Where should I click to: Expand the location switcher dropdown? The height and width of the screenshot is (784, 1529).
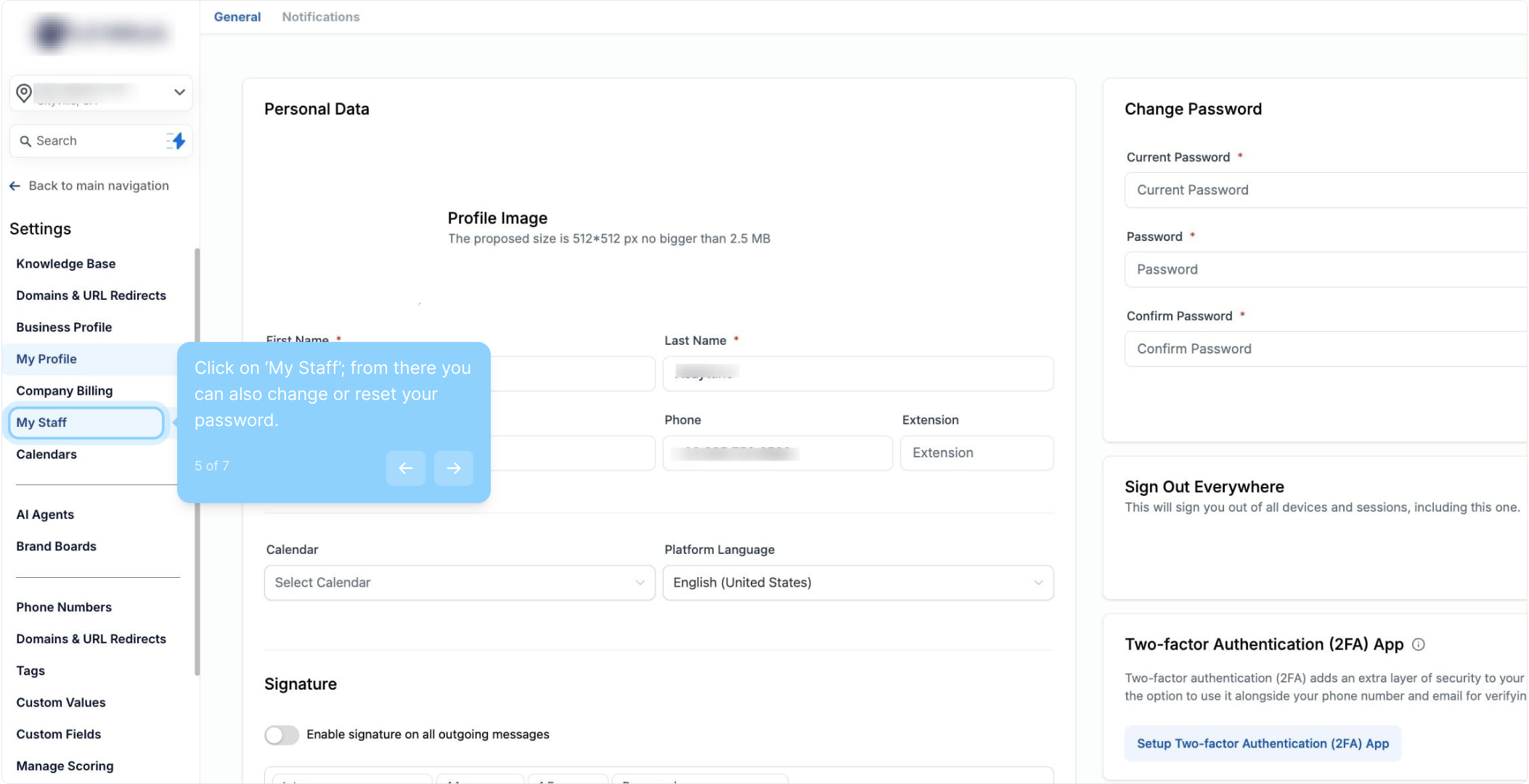179,92
